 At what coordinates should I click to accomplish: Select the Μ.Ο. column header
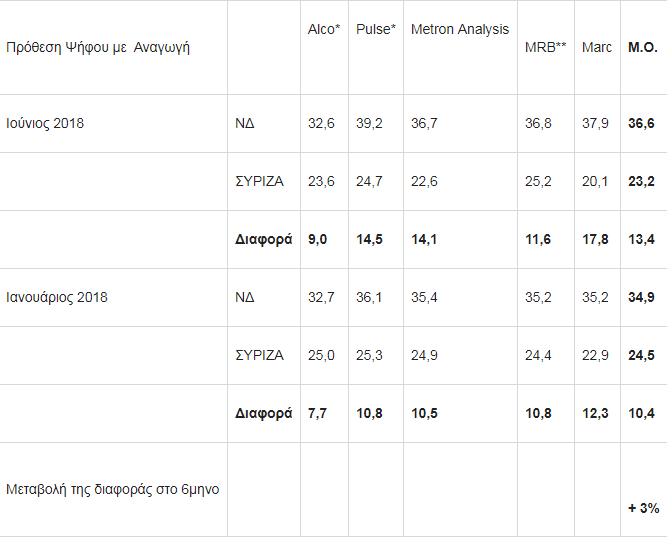click(641, 47)
